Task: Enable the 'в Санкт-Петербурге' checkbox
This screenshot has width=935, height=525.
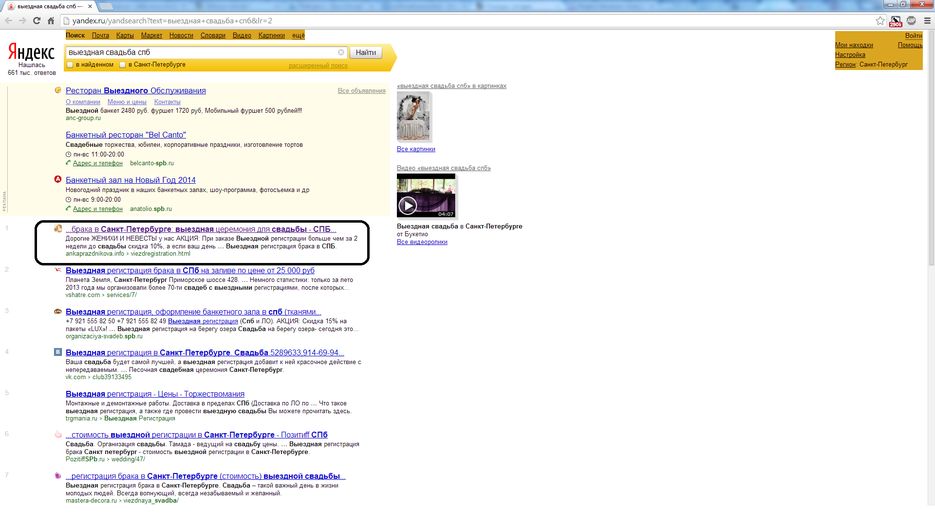Action: 122,64
